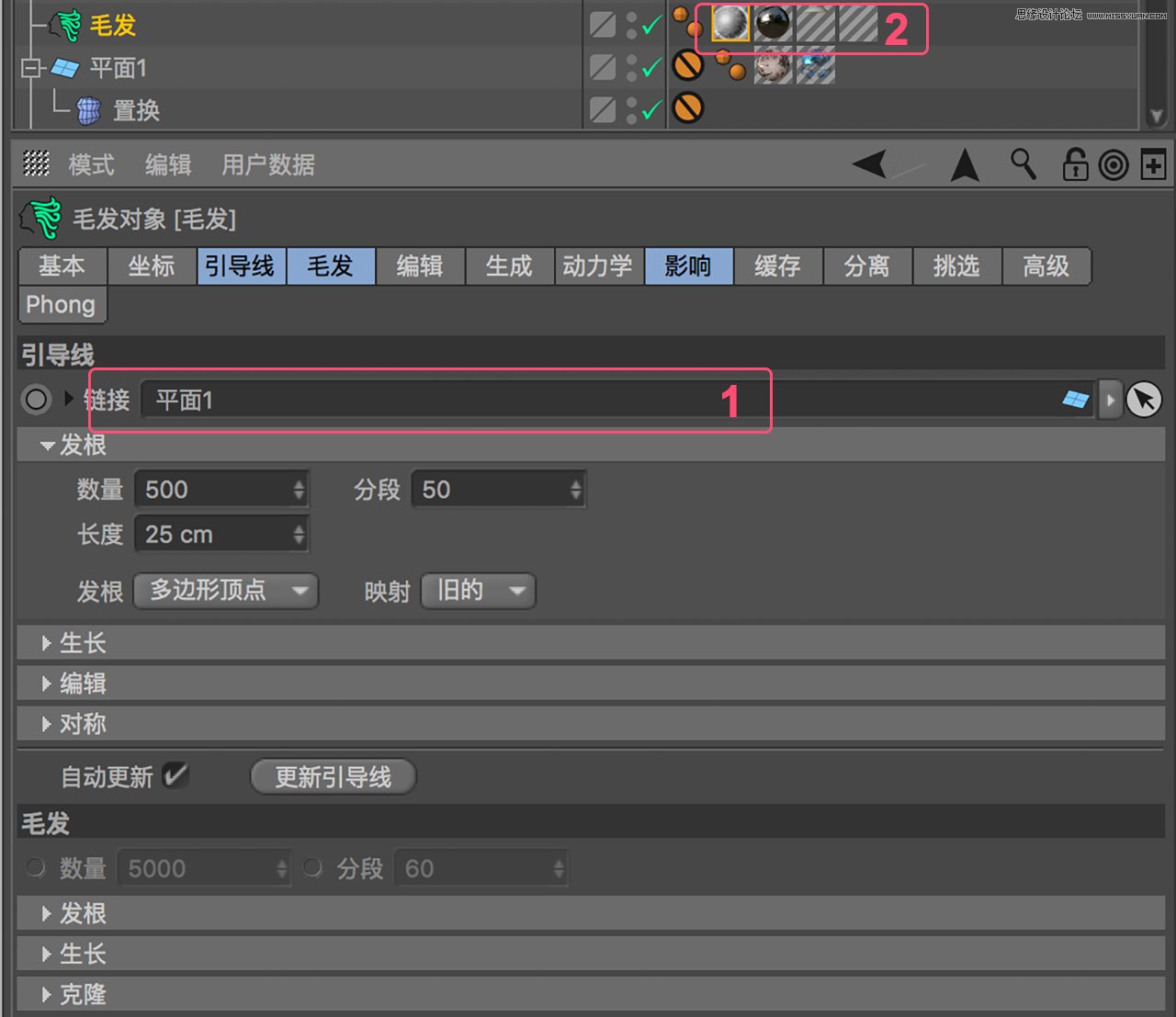Activate the object picker arrow beside the link field
Image resolution: width=1176 pixels, height=1017 pixels.
[x=1144, y=400]
